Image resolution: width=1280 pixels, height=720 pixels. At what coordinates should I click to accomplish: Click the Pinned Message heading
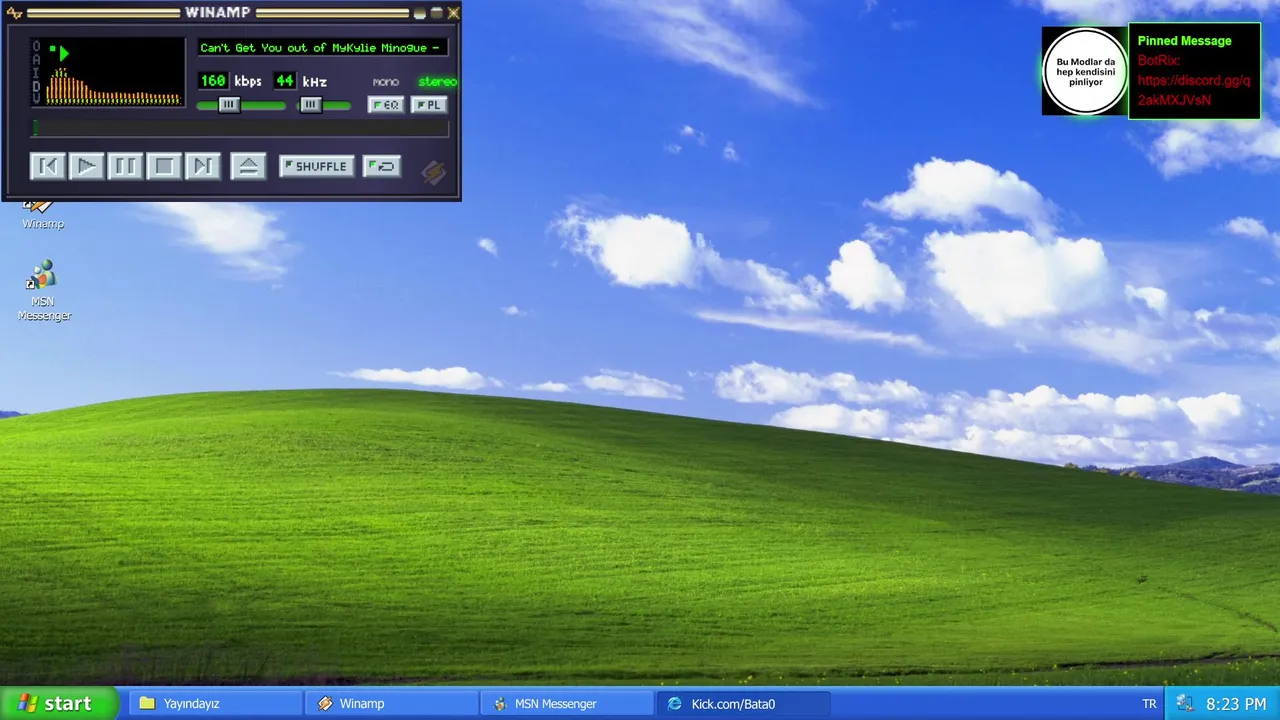(x=1184, y=41)
